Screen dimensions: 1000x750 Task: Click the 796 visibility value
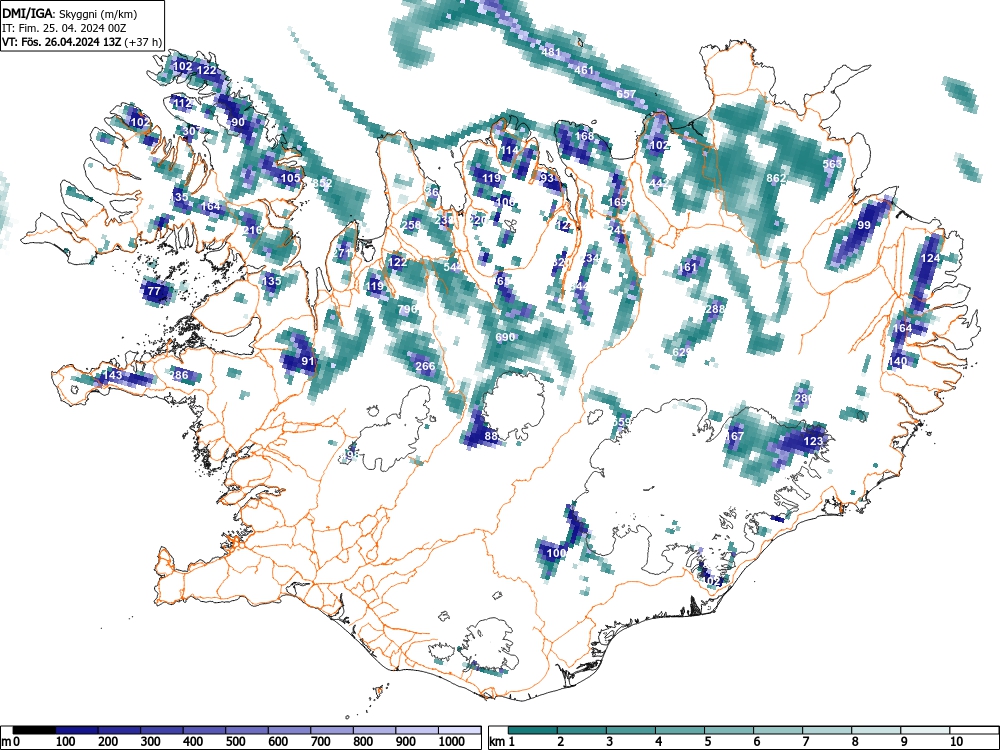[408, 309]
